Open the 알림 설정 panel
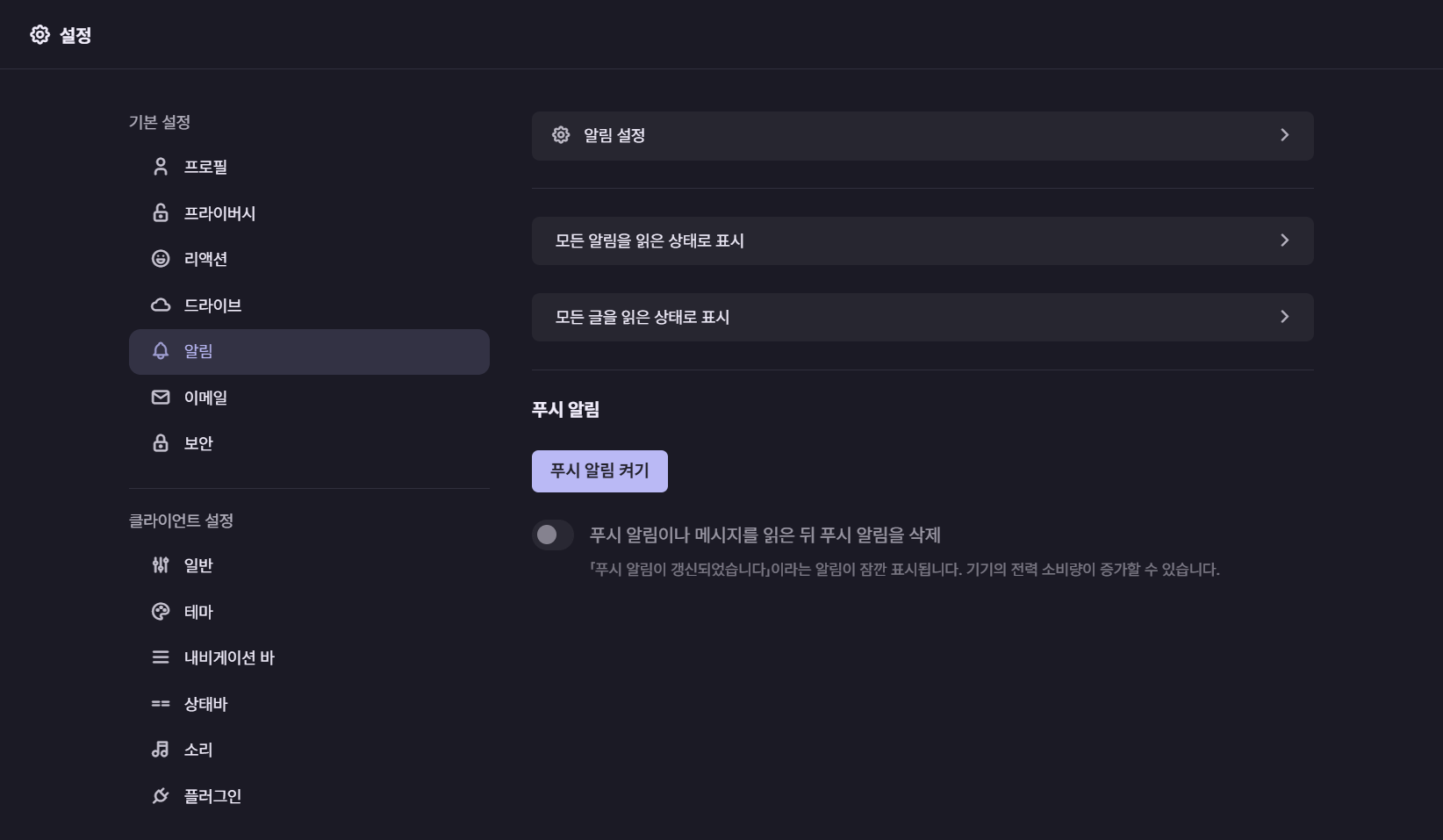This screenshot has height=840, width=1443. [x=922, y=135]
